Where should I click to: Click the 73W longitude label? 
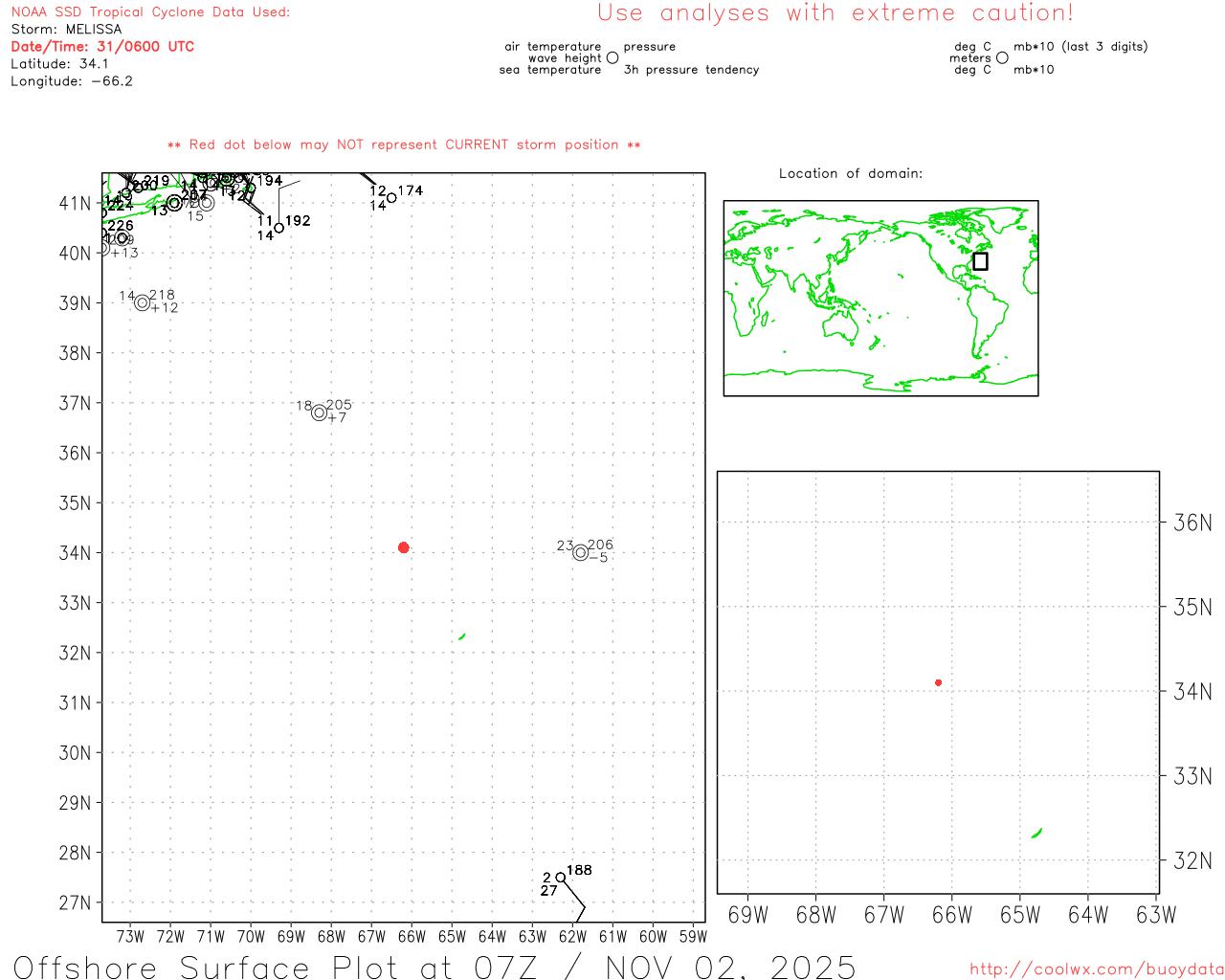point(130,936)
